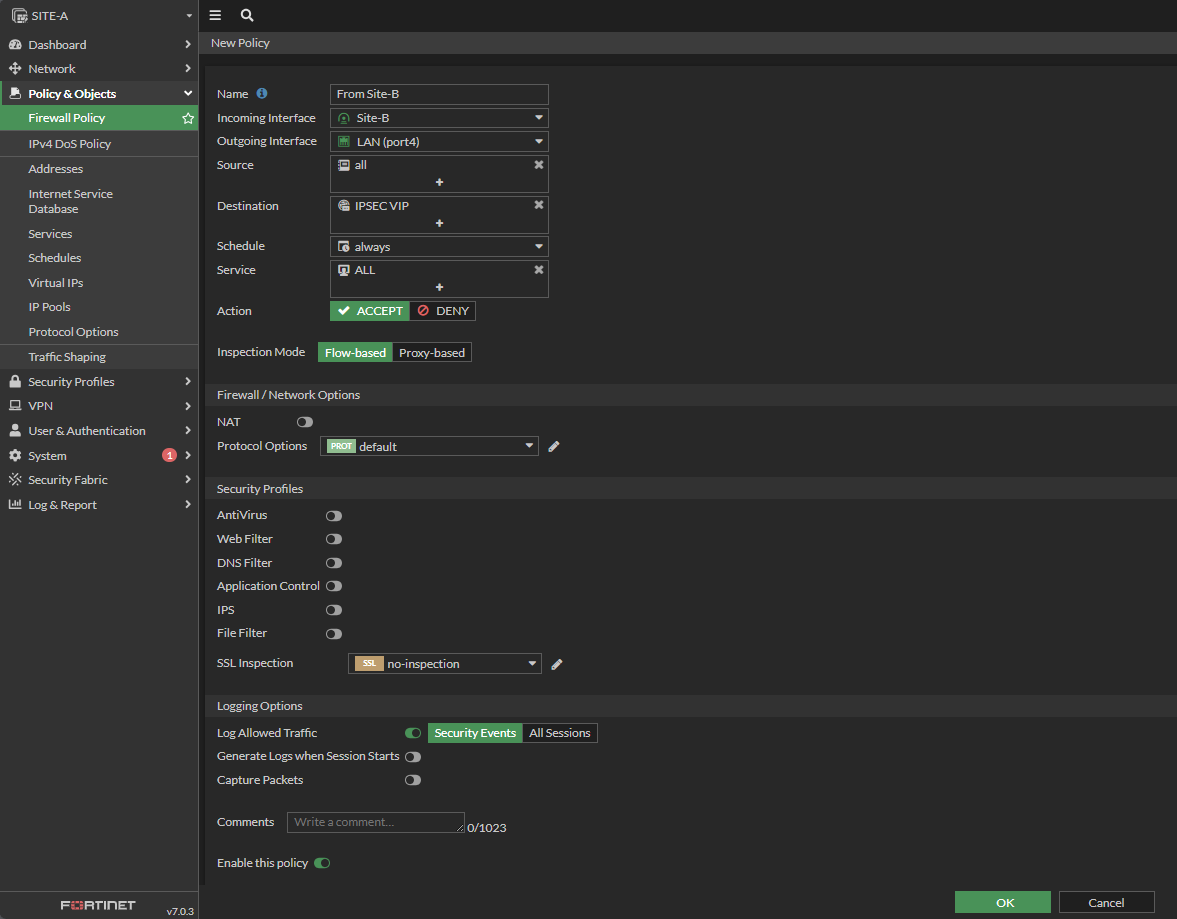The image size is (1177, 919).
Task: Click the hamburger menu icon
Action: point(215,16)
